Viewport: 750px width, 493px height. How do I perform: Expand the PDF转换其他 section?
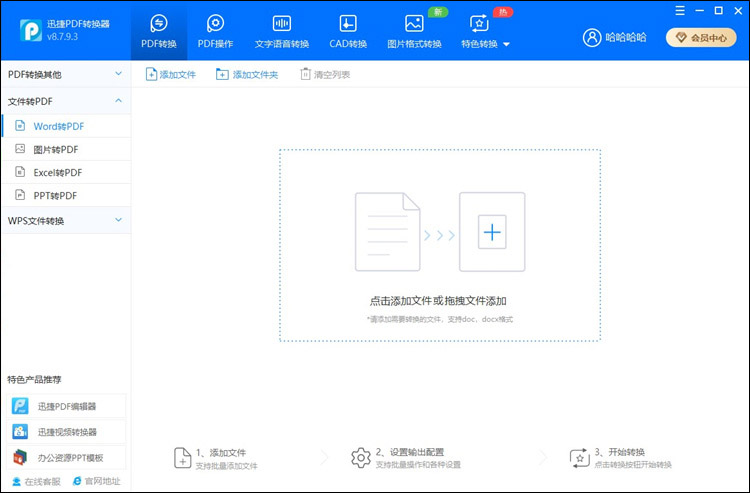[x=66, y=74]
